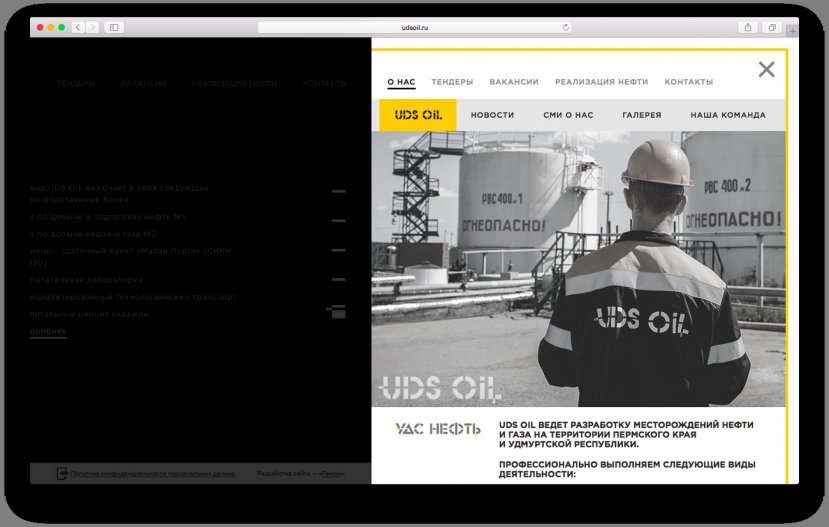The height and width of the screenshot is (527, 829).
Task: Open the Share button in the Safari toolbar
Action: point(748,27)
